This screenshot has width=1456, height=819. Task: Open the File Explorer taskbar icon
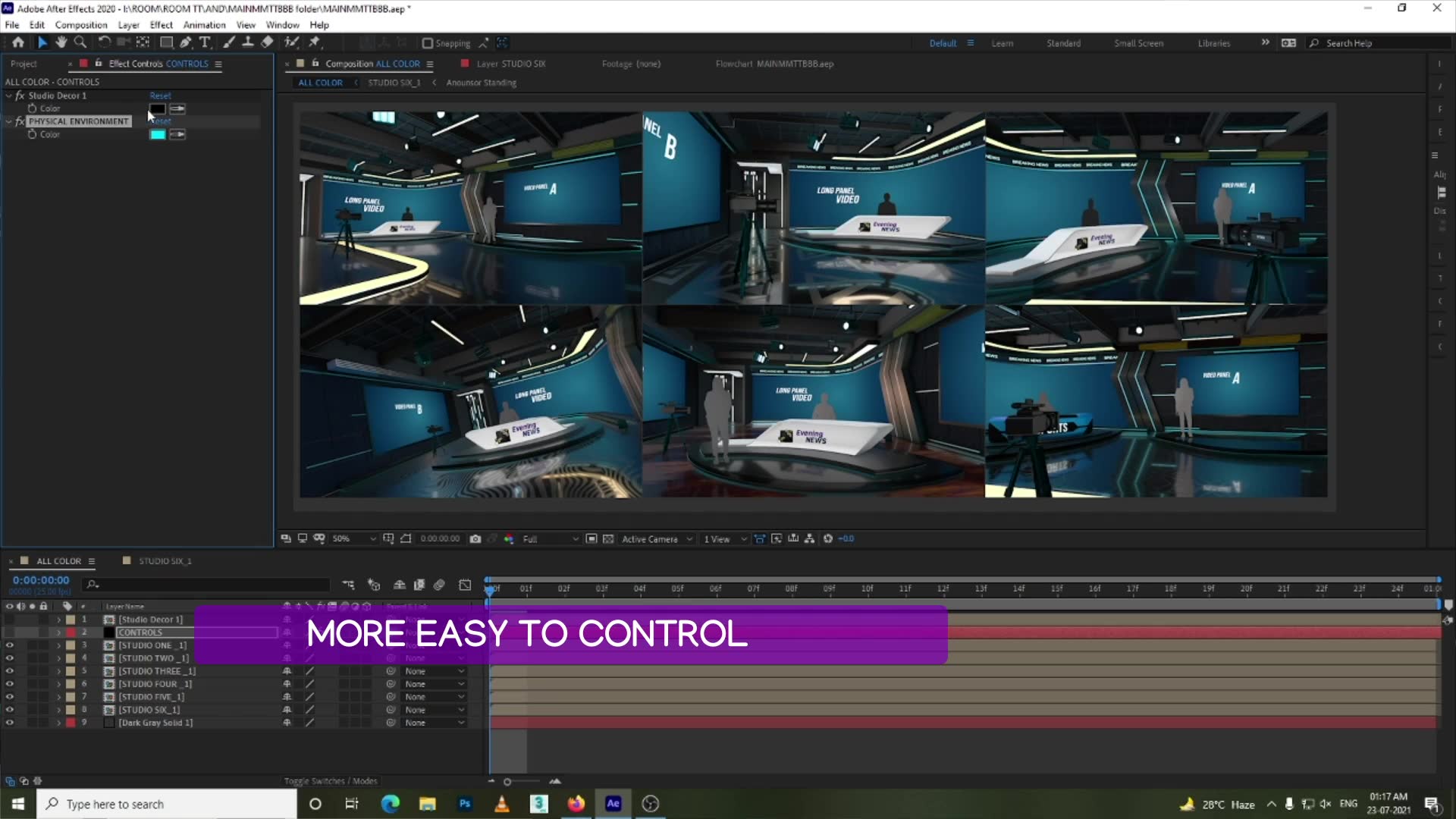pos(428,804)
